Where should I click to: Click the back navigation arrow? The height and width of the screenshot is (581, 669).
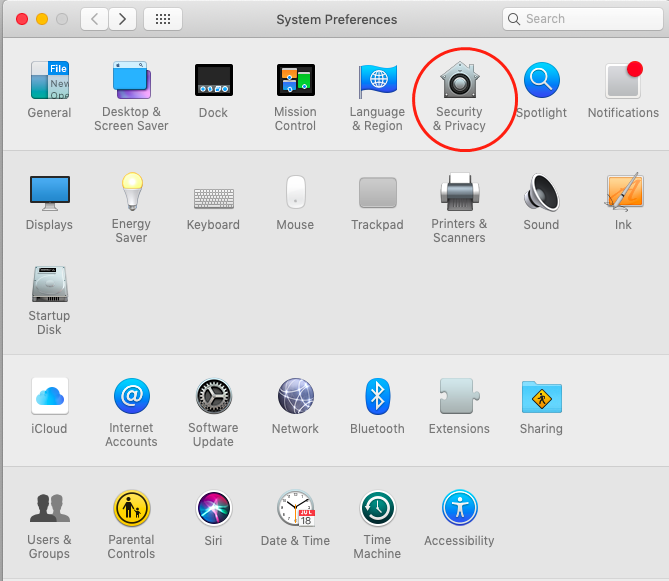coord(94,19)
